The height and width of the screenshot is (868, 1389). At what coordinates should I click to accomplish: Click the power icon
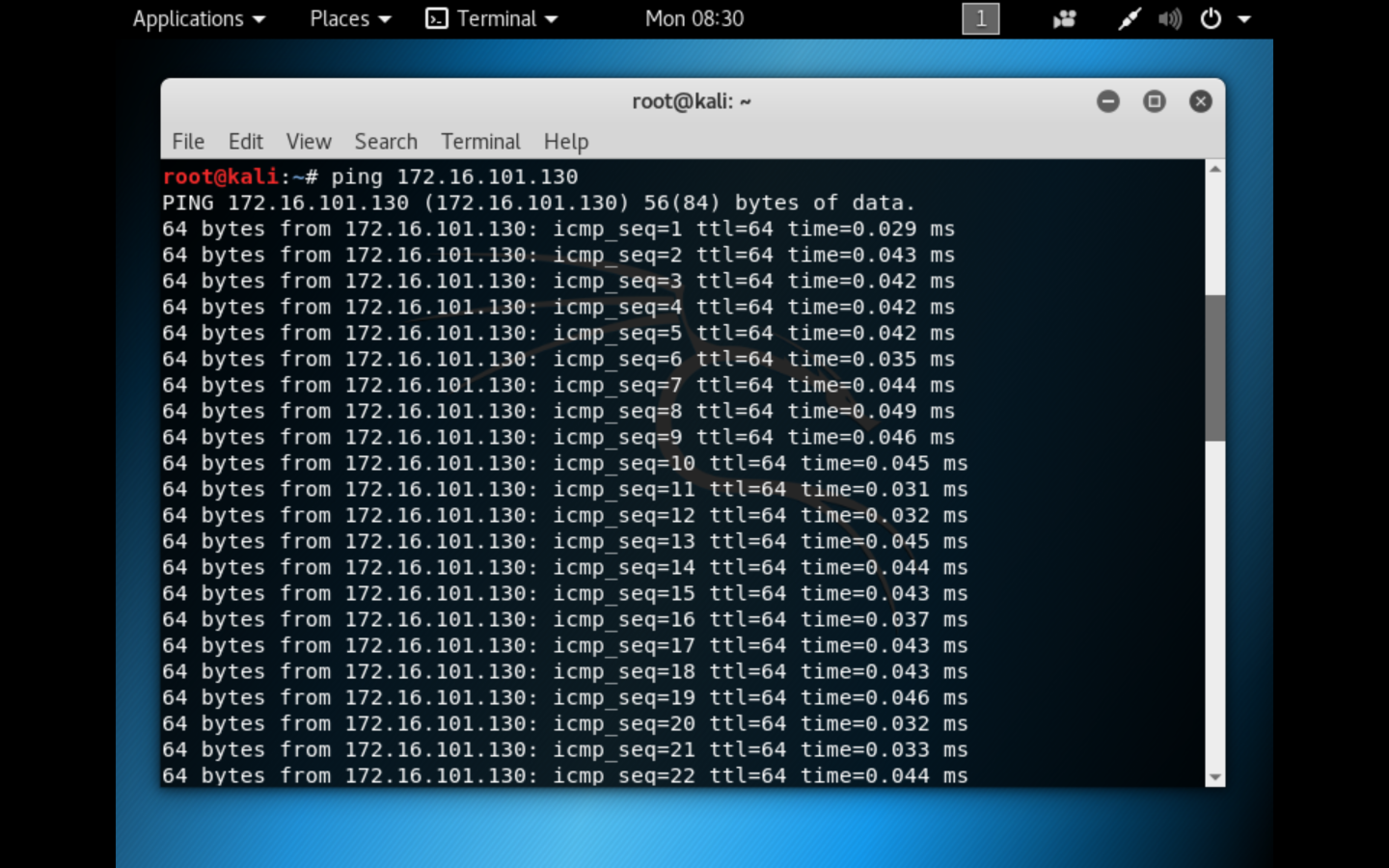(x=1211, y=19)
